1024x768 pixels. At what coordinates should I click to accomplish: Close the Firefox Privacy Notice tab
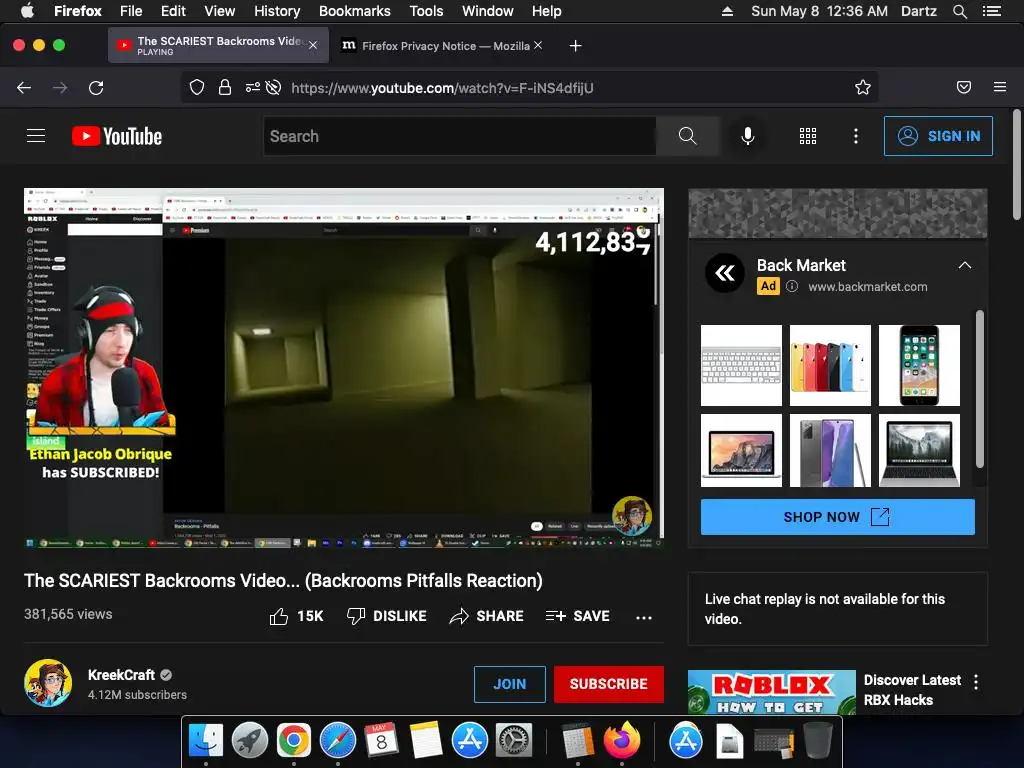537,45
